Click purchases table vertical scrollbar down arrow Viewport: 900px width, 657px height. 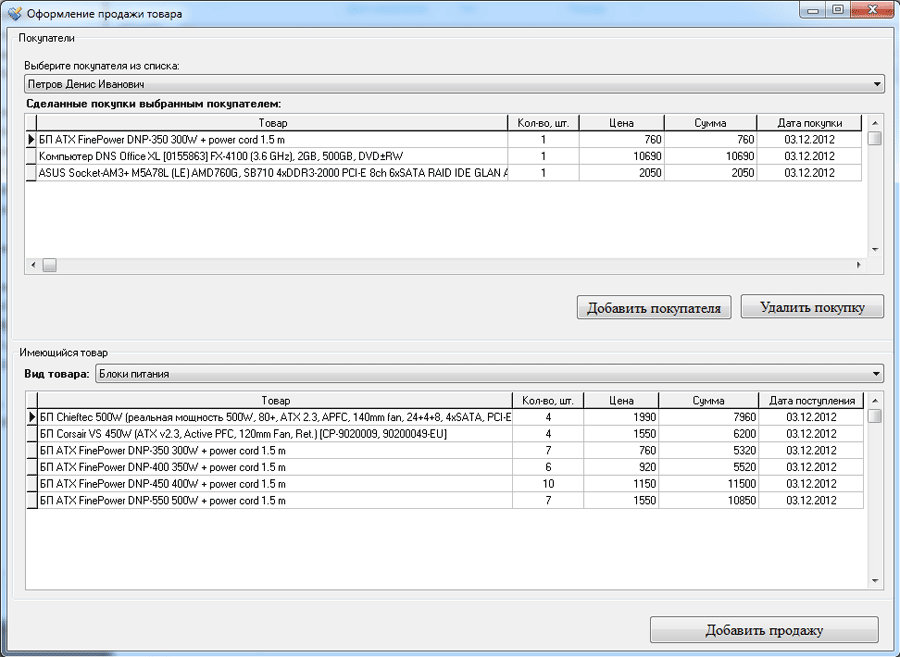(x=875, y=250)
